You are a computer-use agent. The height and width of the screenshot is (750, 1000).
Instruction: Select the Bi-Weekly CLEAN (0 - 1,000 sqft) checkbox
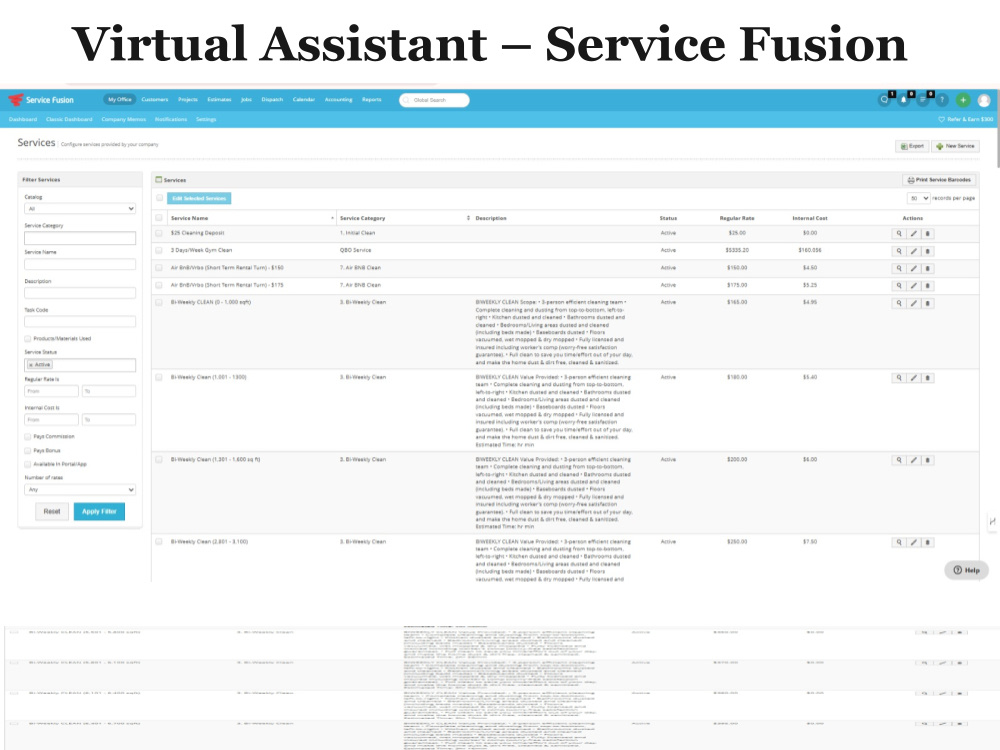(159, 302)
